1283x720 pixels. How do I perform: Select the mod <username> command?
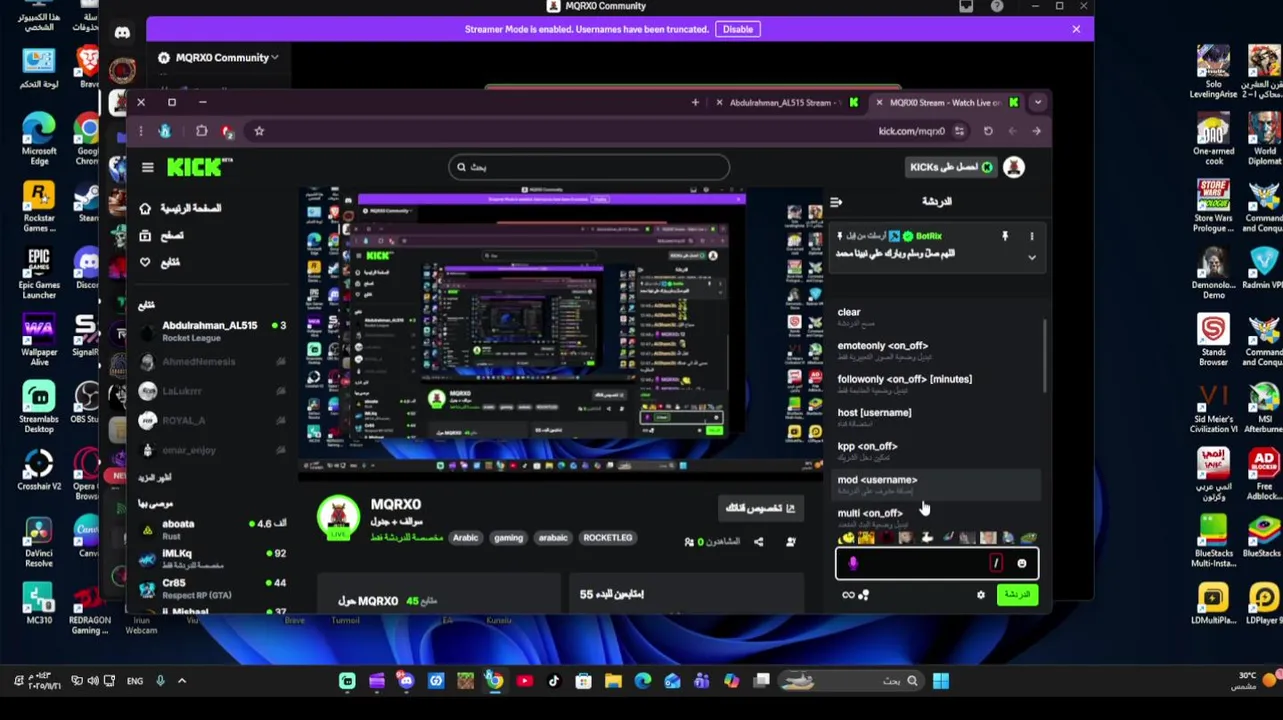pos(935,484)
